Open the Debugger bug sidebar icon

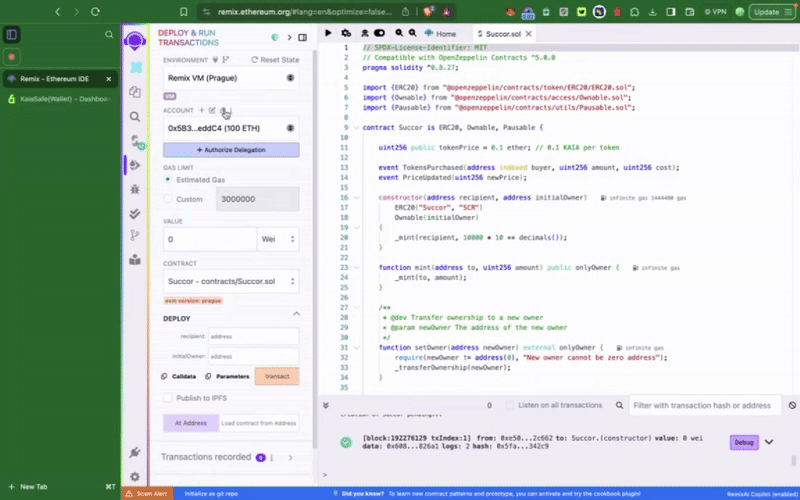click(x=135, y=189)
